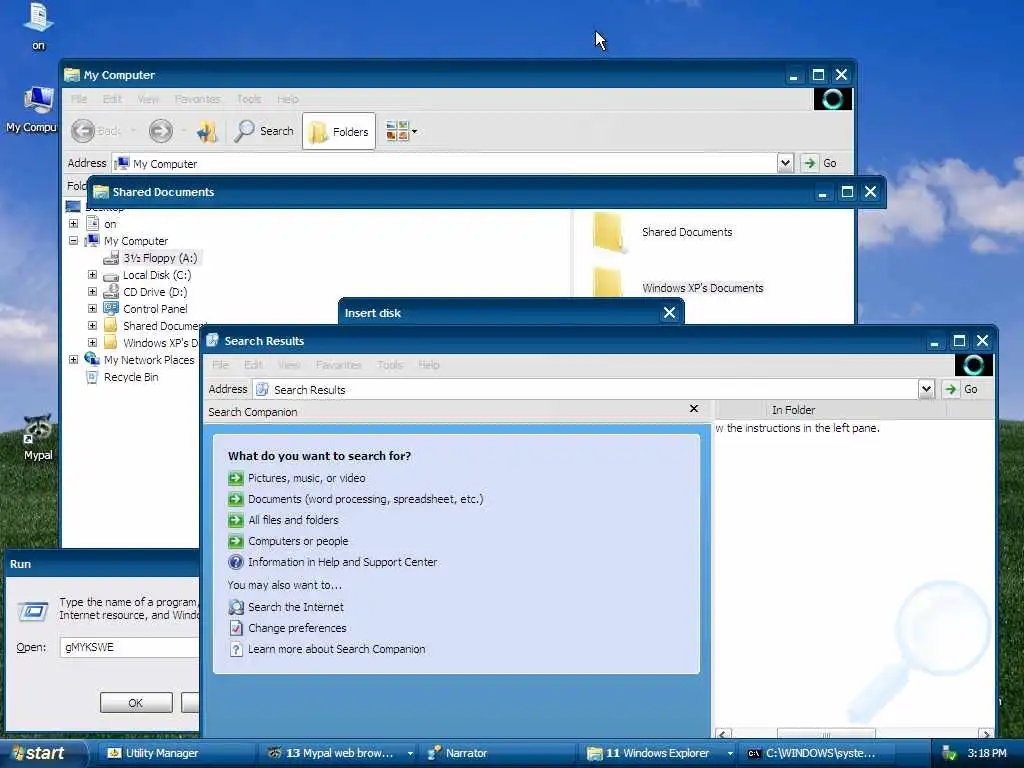Select Control Panel tree item
Image resolution: width=1024 pixels, height=768 pixels.
(x=155, y=309)
